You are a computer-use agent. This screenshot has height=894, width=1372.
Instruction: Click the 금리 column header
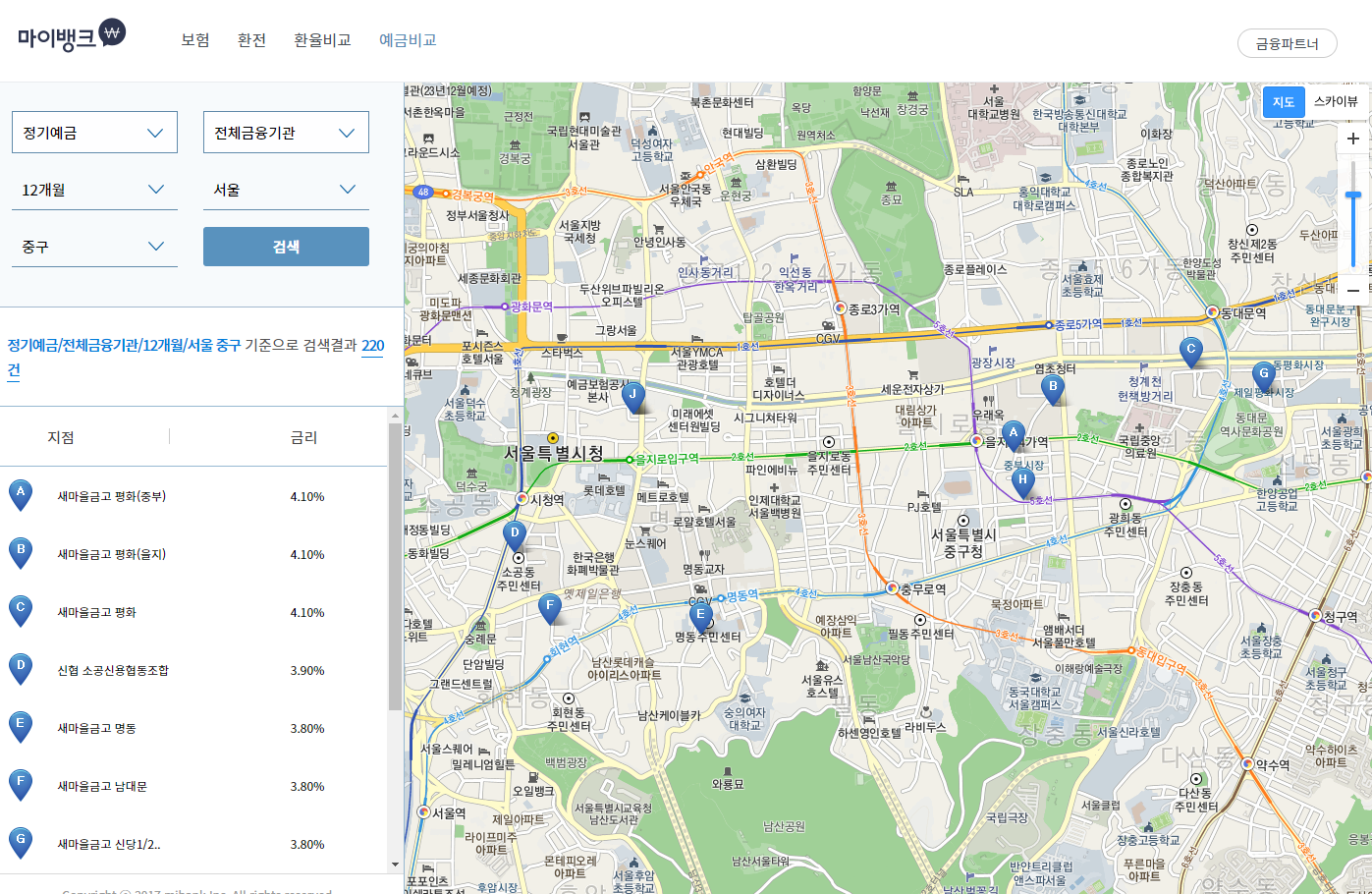coord(303,437)
